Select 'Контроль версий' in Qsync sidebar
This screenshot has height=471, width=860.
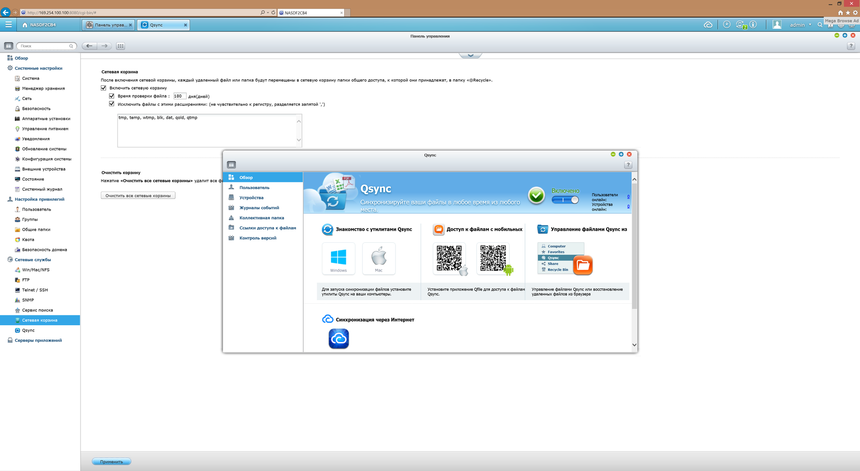(260, 238)
